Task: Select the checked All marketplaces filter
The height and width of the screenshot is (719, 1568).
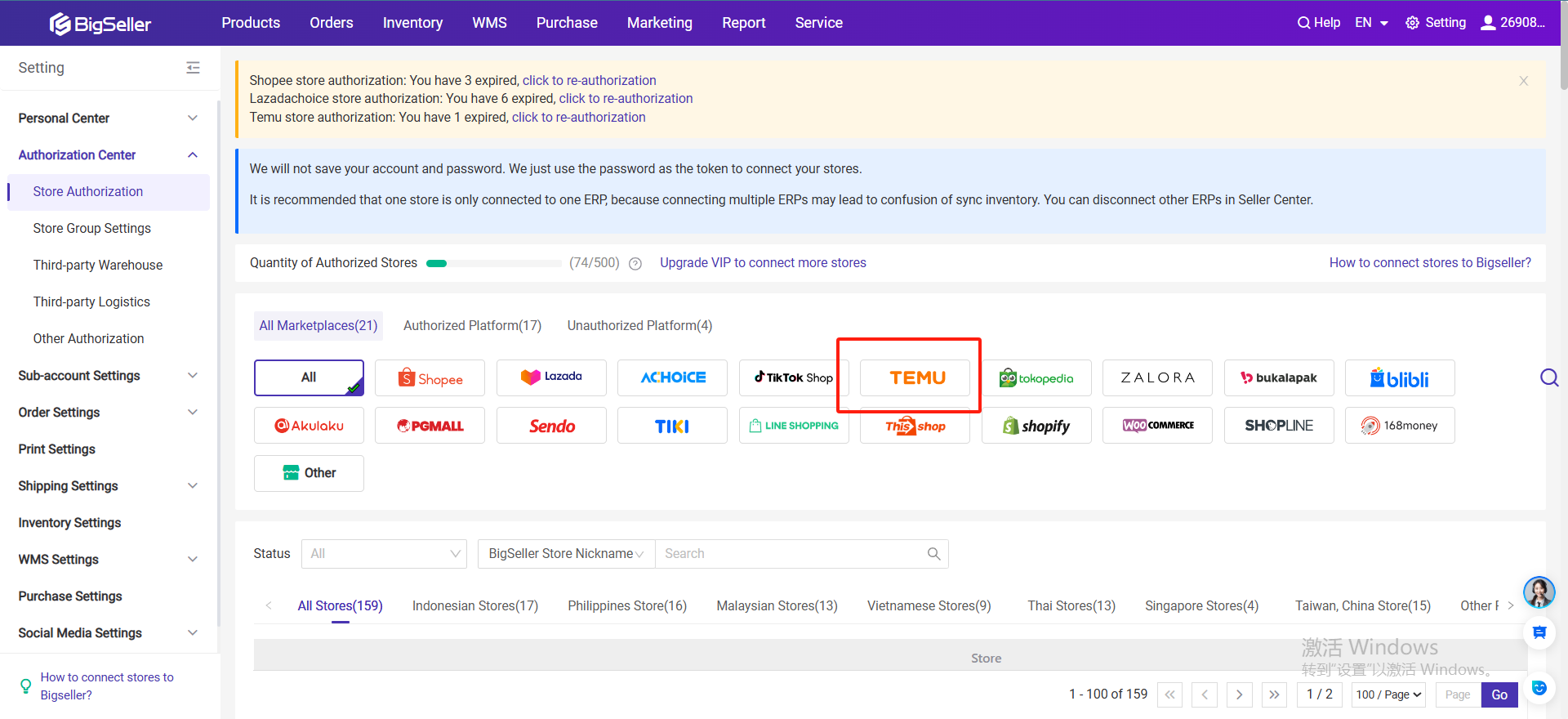Action: click(309, 377)
